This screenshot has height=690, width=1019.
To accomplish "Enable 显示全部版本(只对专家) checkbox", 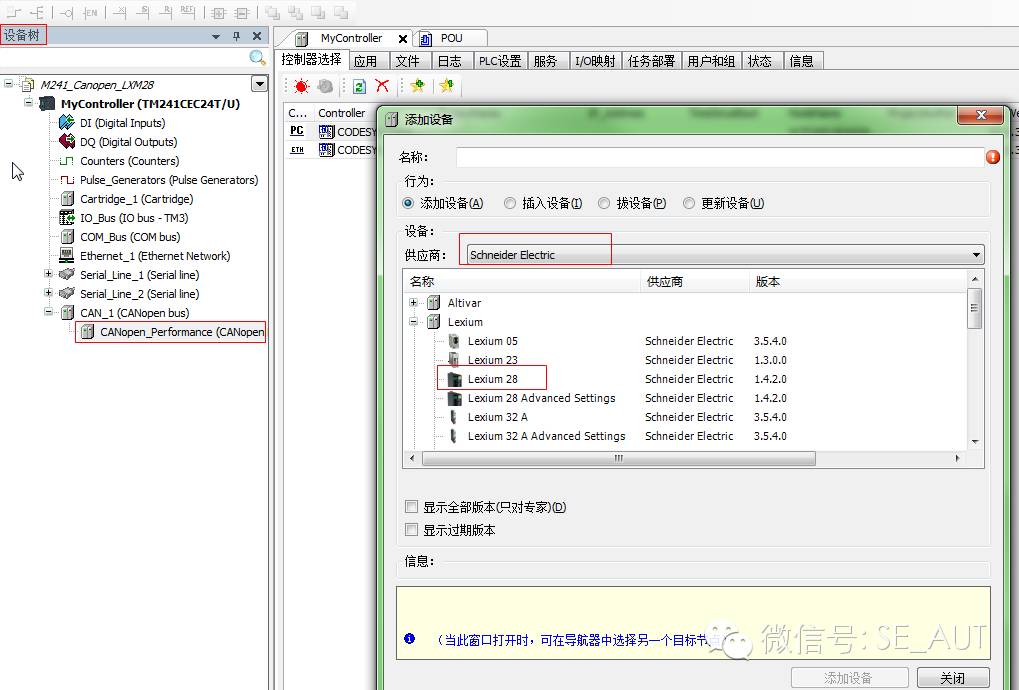I will pyautogui.click(x=411, y=507).
